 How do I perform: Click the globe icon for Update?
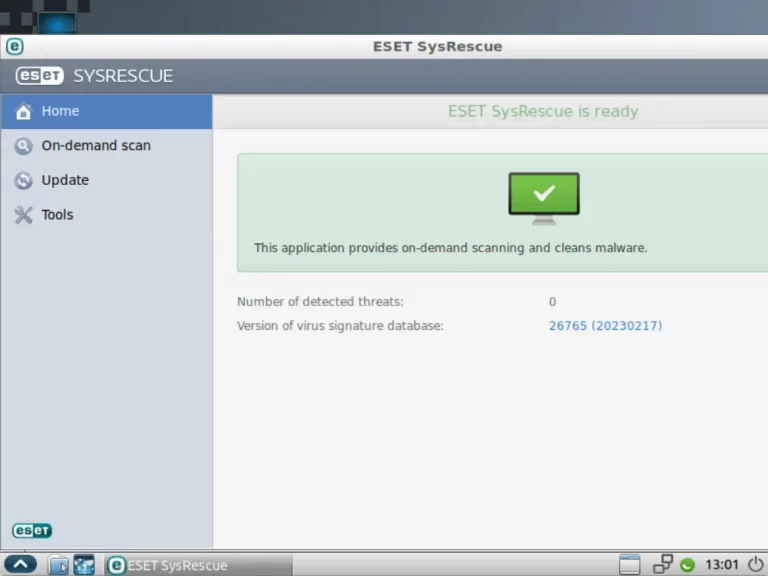[23, 181]
